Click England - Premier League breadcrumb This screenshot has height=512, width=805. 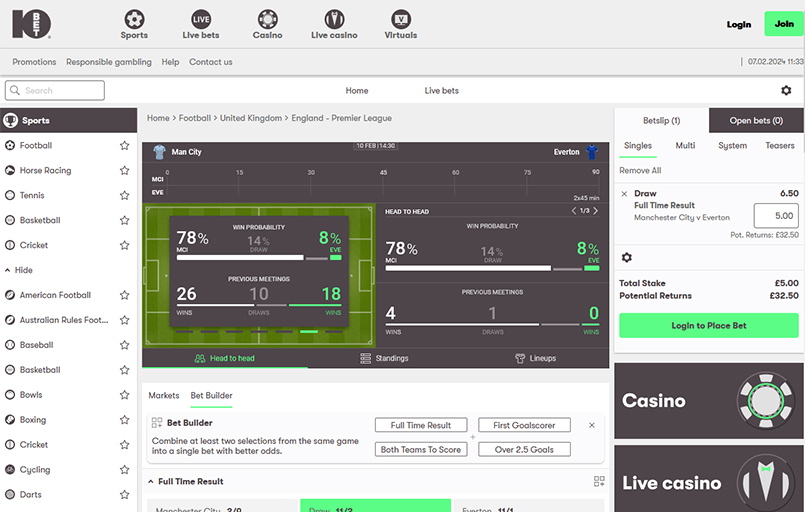[x=341, y=118]
